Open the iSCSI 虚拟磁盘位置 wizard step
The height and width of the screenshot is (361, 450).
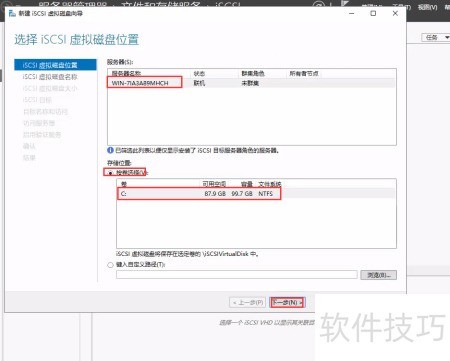point(55,65)
